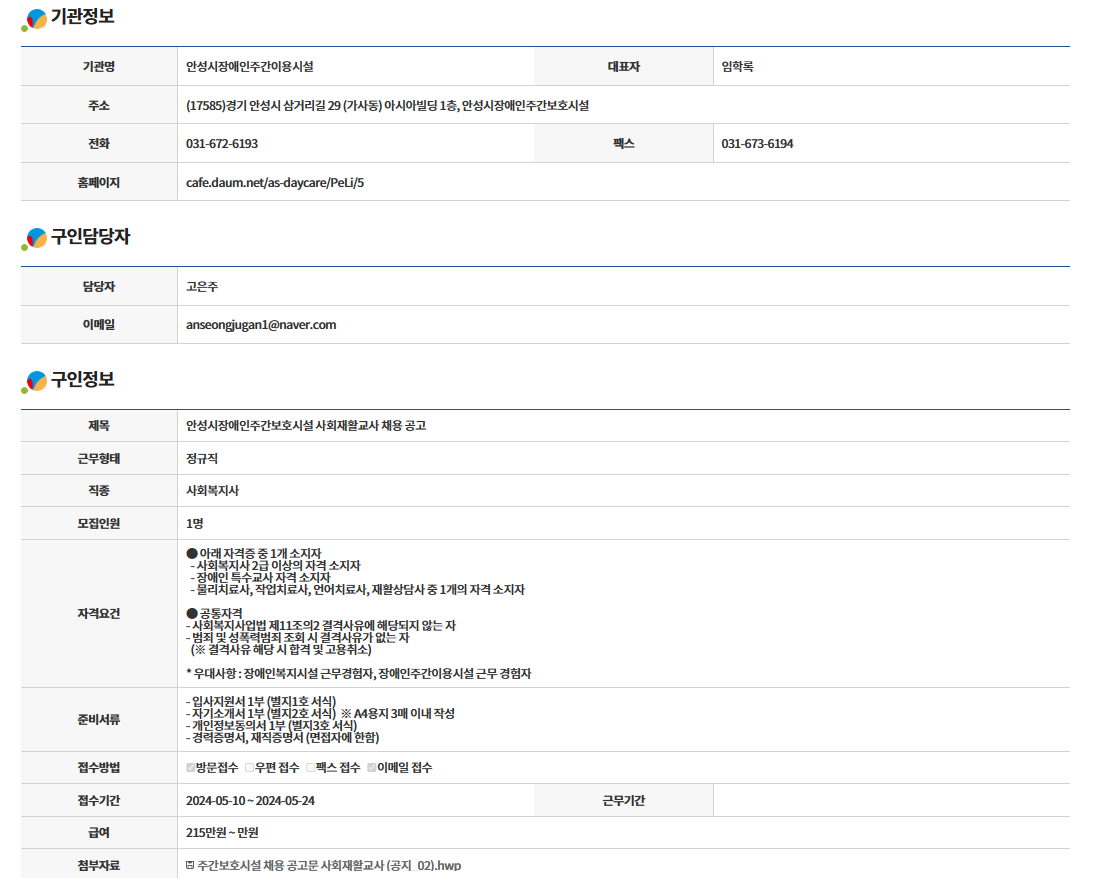Click the 주소 label cell
Screen dimensions: 1112x878
tap(99, 105)
